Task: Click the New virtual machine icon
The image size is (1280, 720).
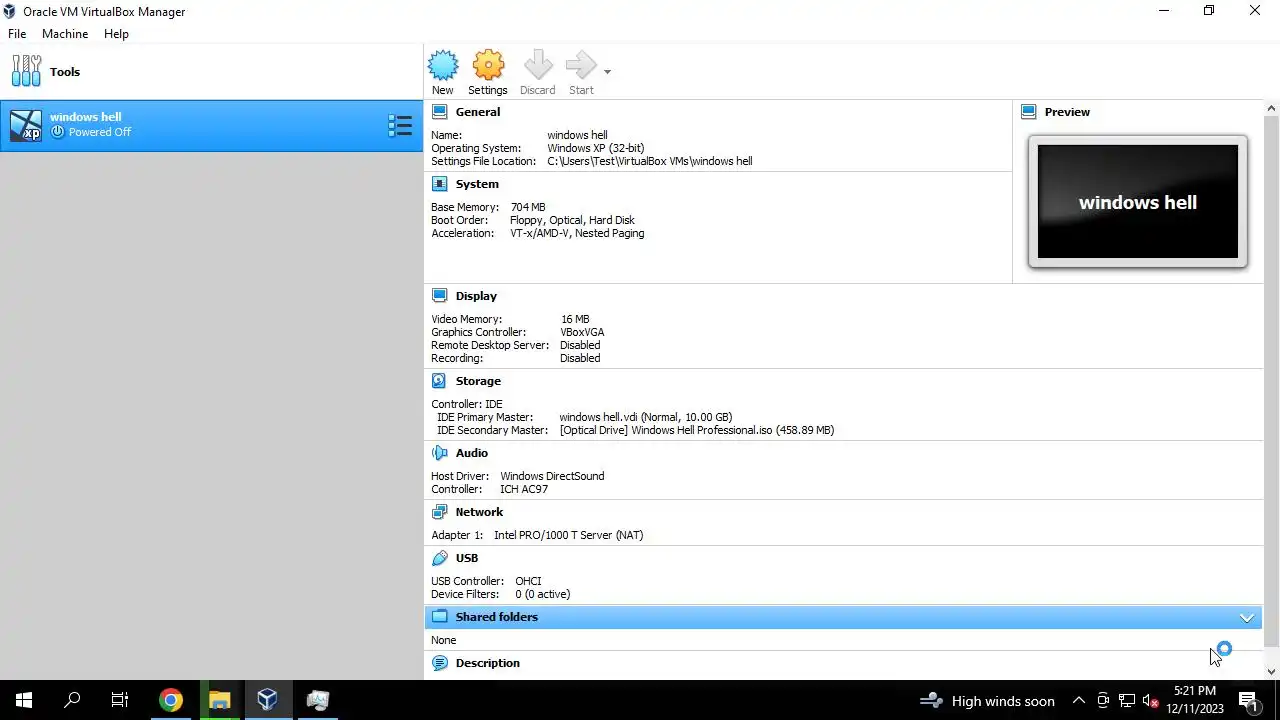Action: tap(443, 66)
